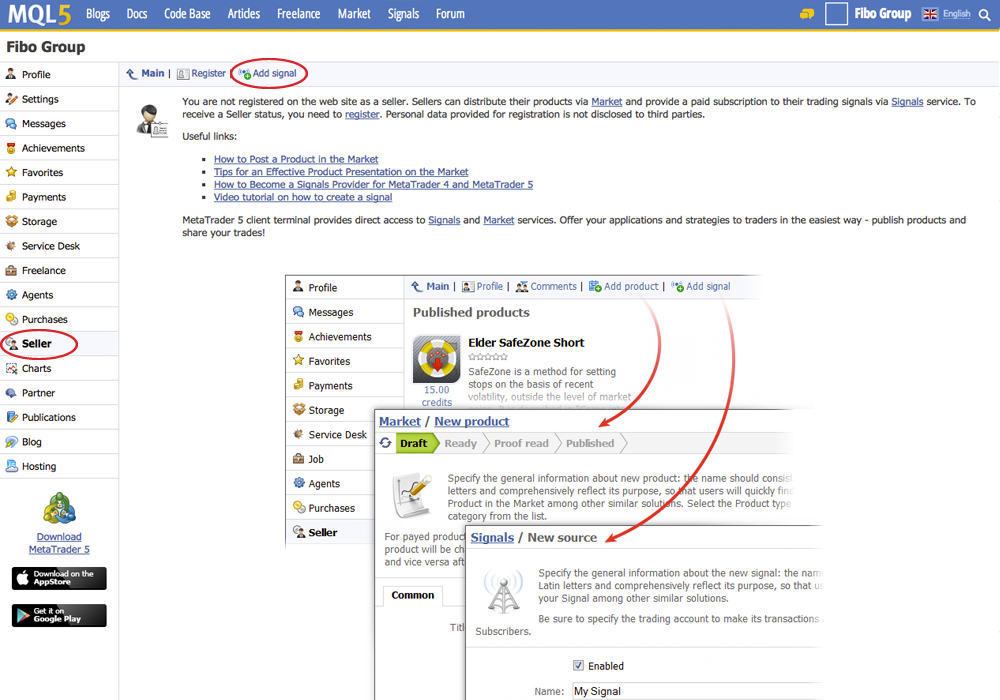The width and height of the screenshot is (1000, 700).
Task: Open How to Become a Signals Provider link
Action: pyautogui.click(x=373, y=184)
